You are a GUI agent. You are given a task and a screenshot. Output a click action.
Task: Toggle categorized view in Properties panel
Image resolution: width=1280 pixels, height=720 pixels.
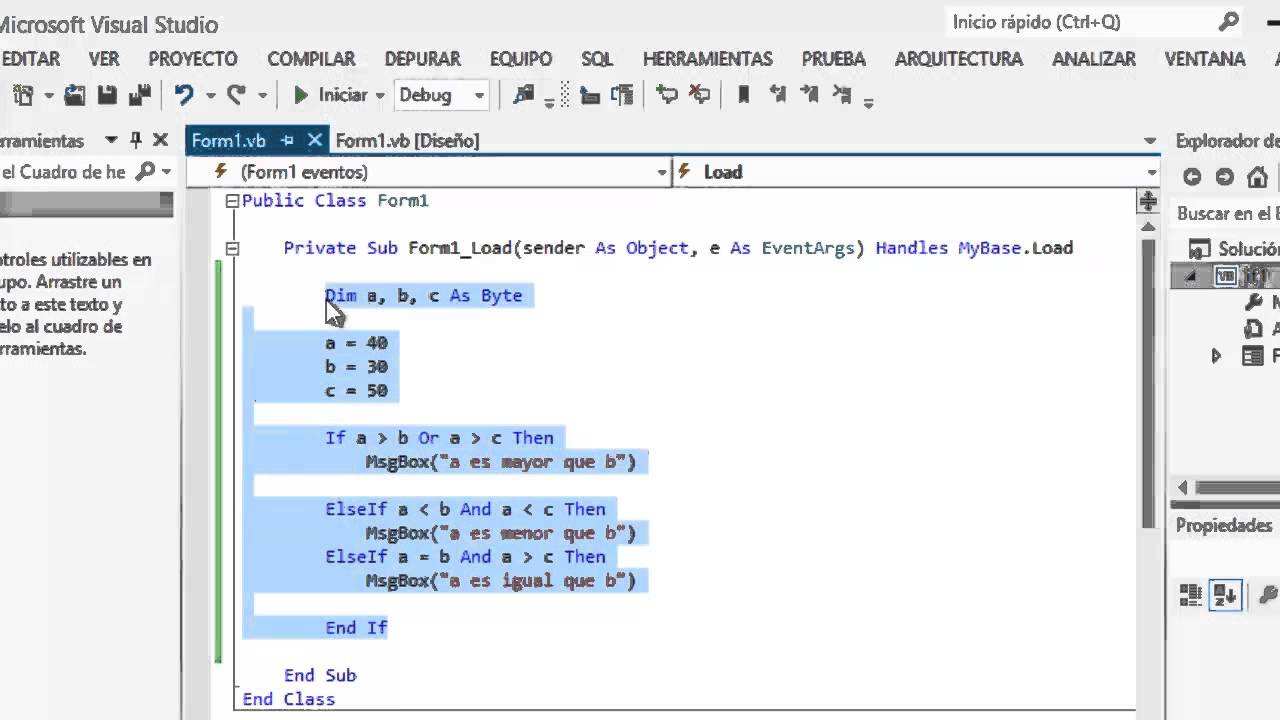tap(1190, 595)
